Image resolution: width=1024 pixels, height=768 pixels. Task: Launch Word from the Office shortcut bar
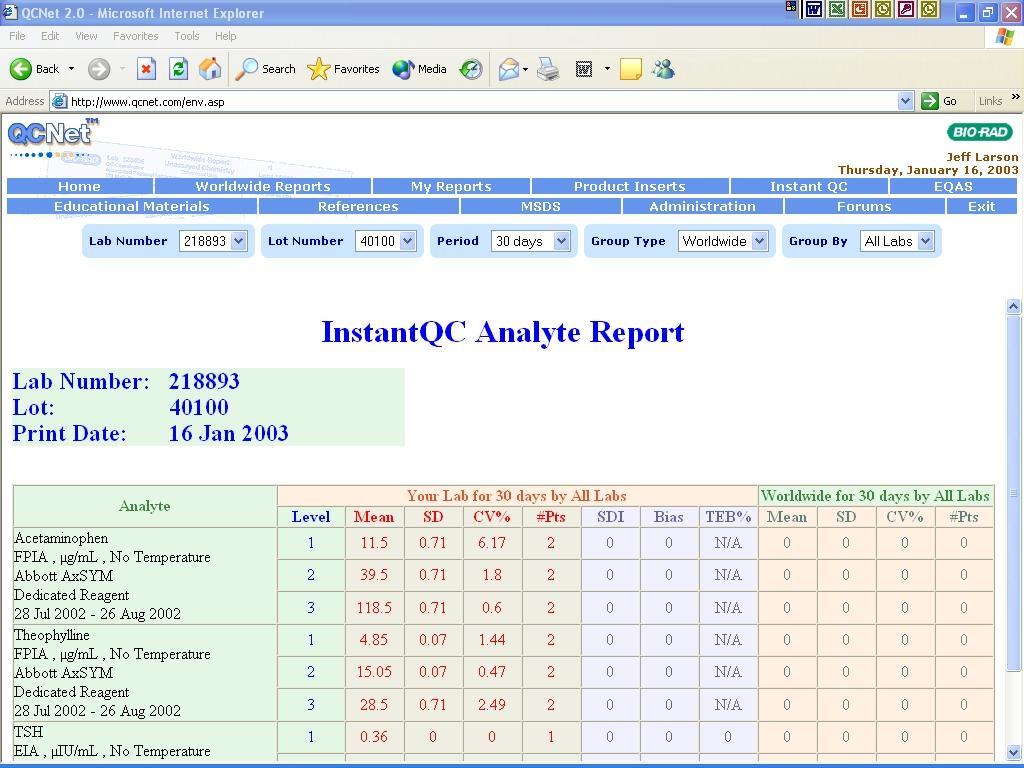[x=814, y=9]
